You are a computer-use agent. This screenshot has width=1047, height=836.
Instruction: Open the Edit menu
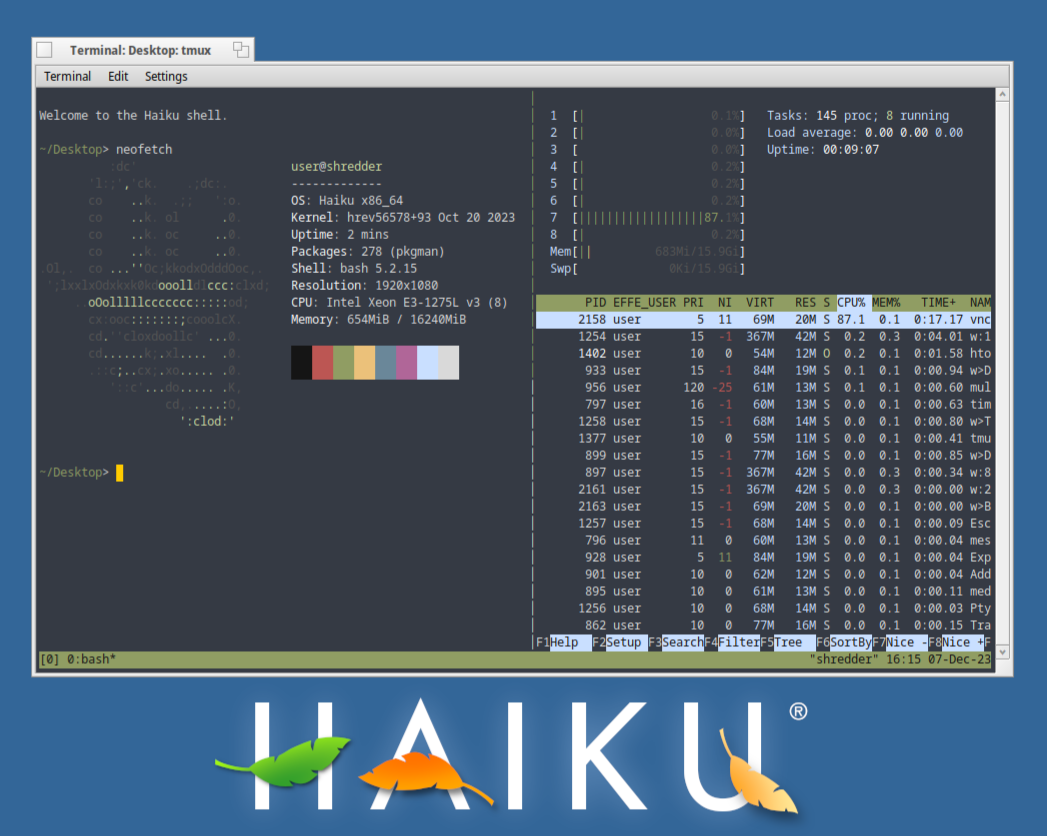pyautogui.click(x=118, y=76)
